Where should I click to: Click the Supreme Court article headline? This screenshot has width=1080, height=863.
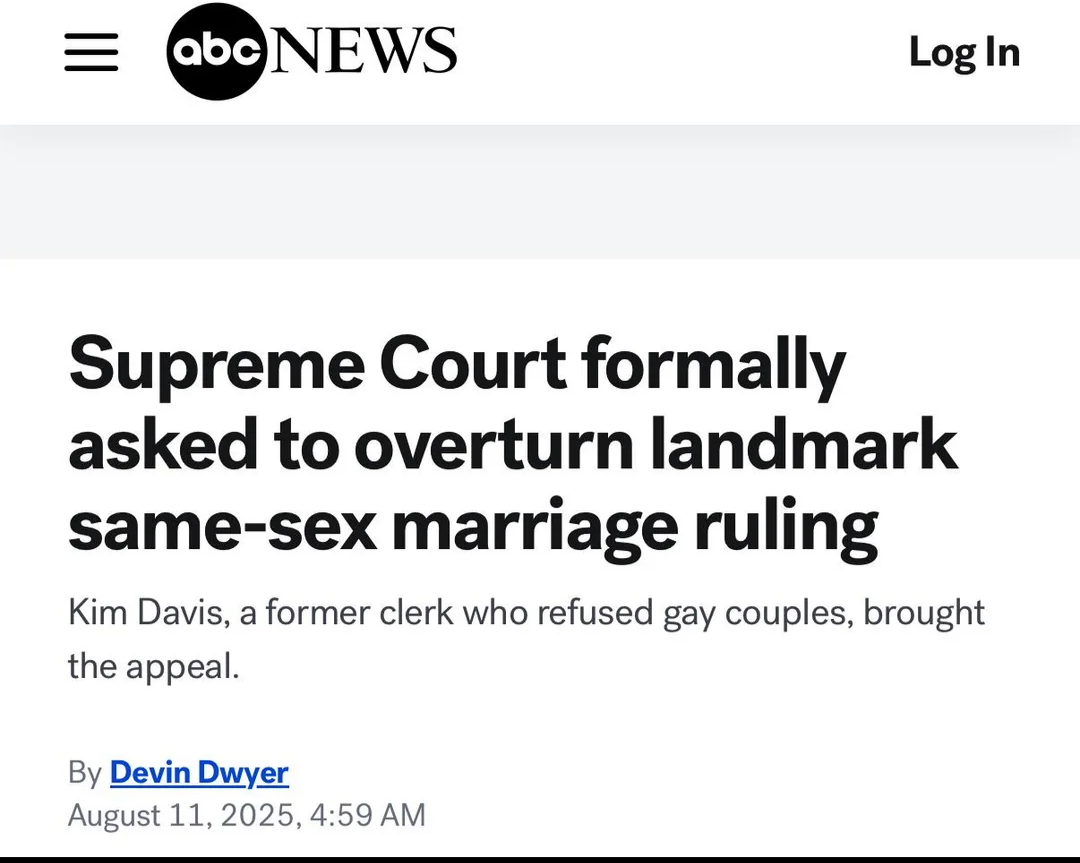click(x=512, y=445)
